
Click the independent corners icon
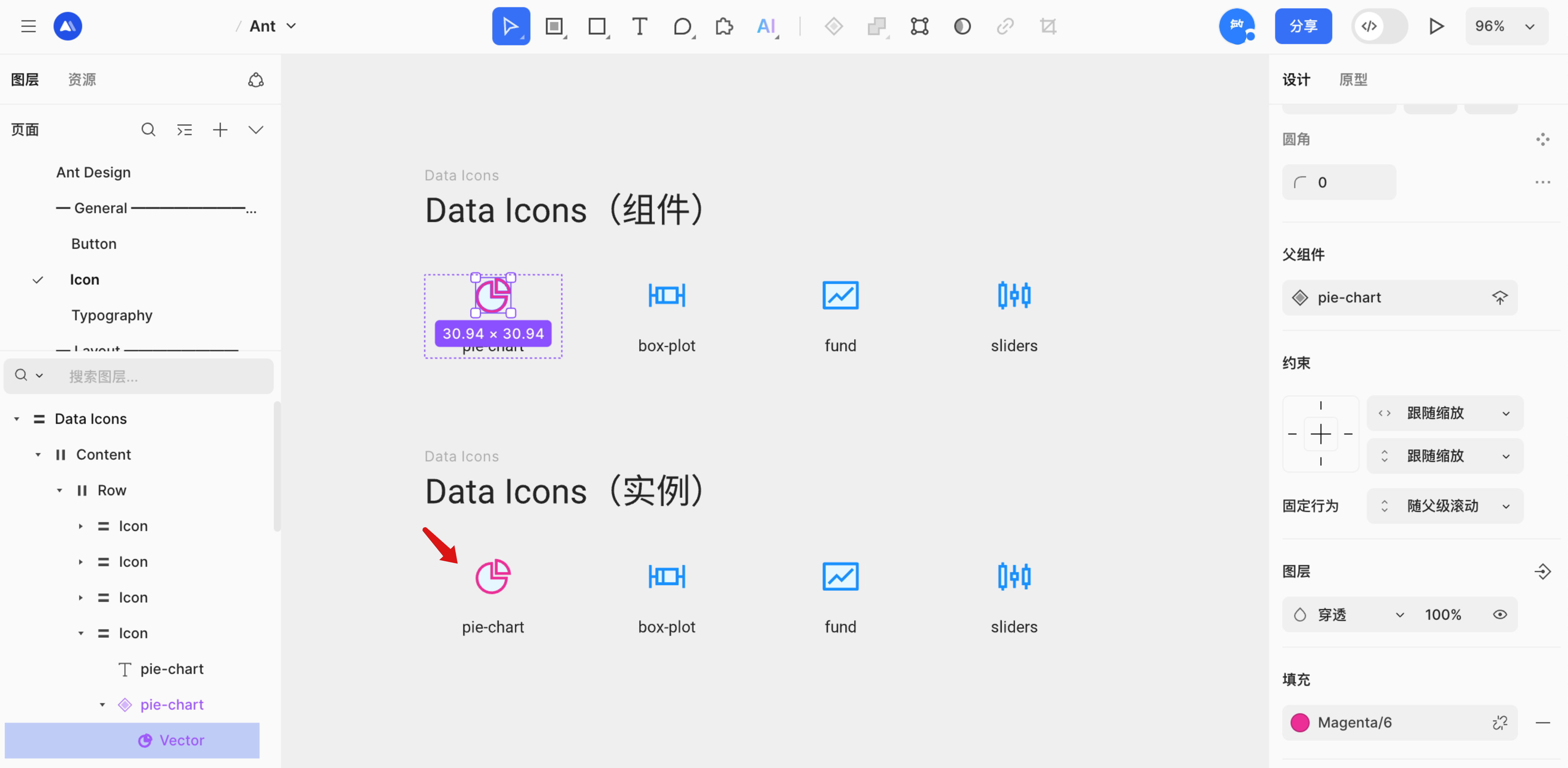click(x=1542, y=139)
